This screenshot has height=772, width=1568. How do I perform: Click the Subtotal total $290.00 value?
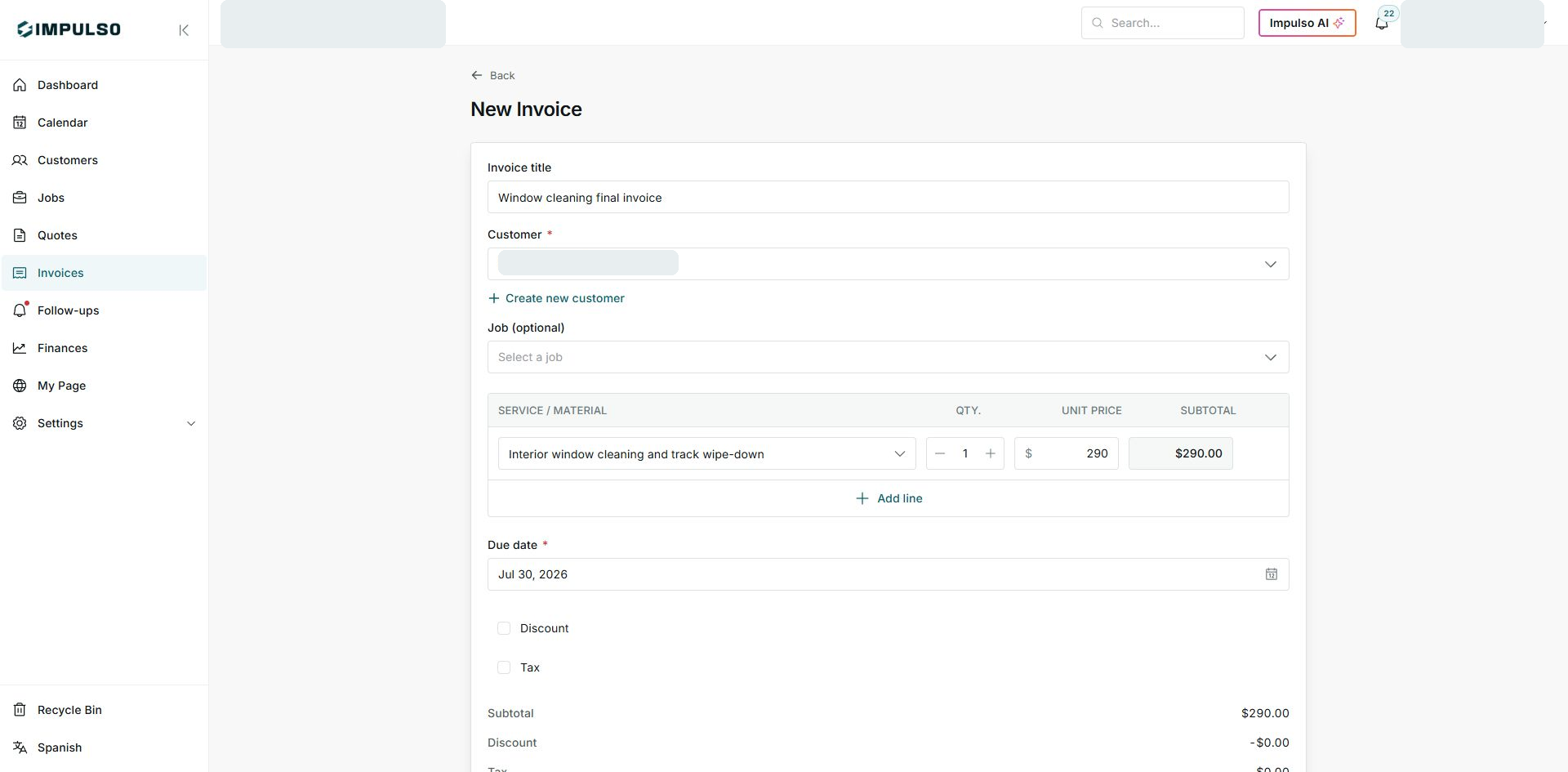point(1265,713)
